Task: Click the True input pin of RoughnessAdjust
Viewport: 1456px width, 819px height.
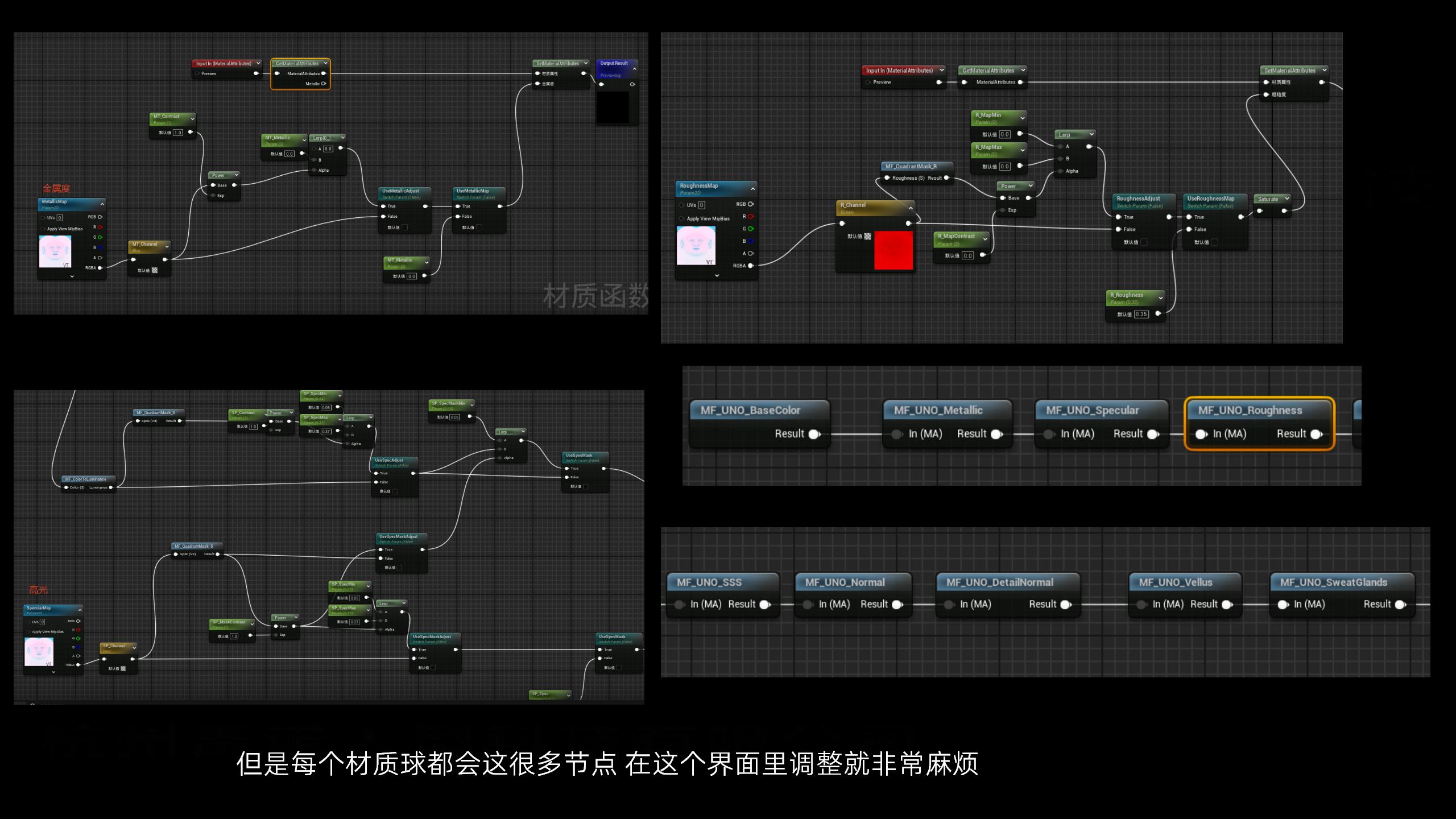Action: point(1119,217)
